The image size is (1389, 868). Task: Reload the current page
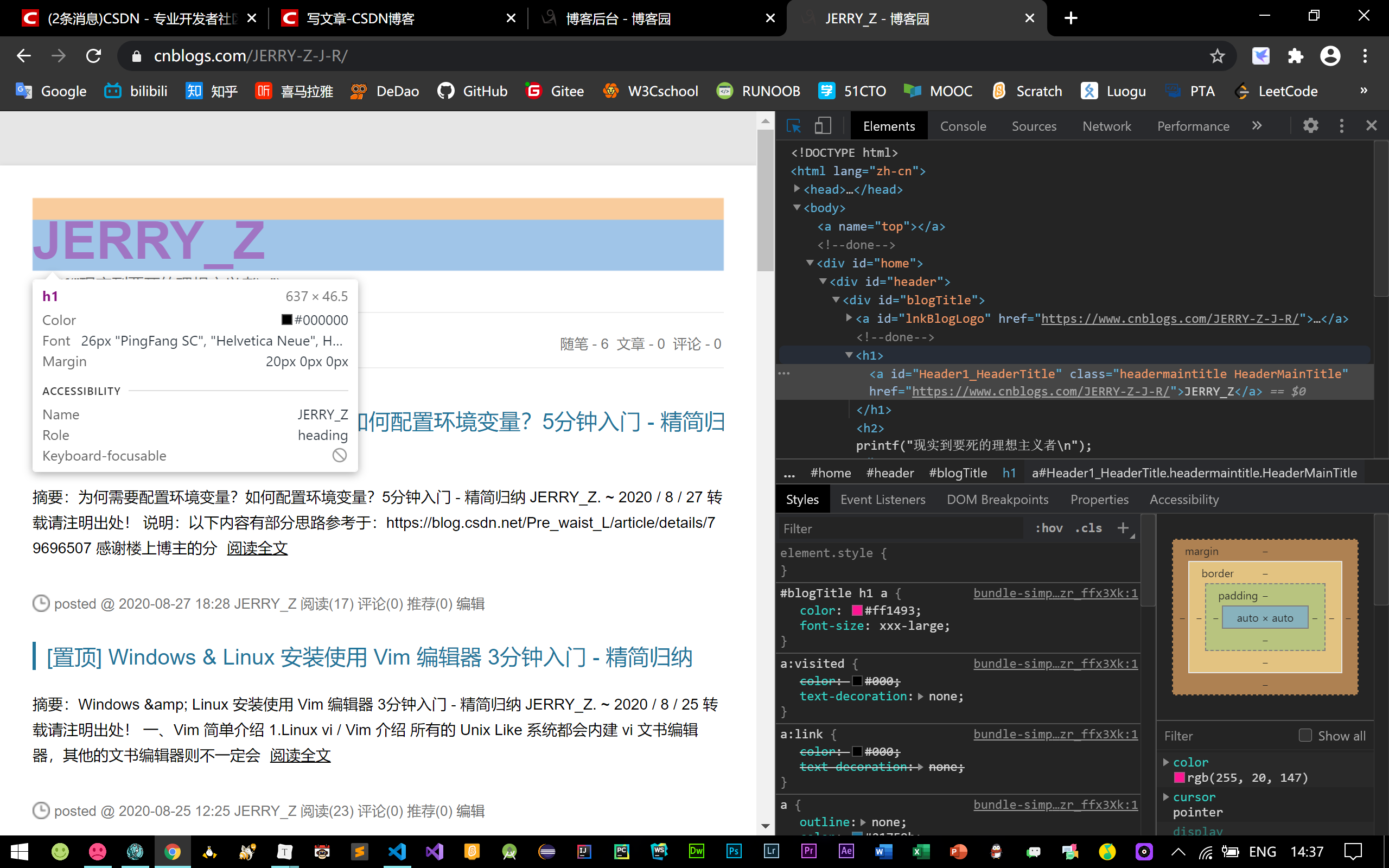pos(93,56)
